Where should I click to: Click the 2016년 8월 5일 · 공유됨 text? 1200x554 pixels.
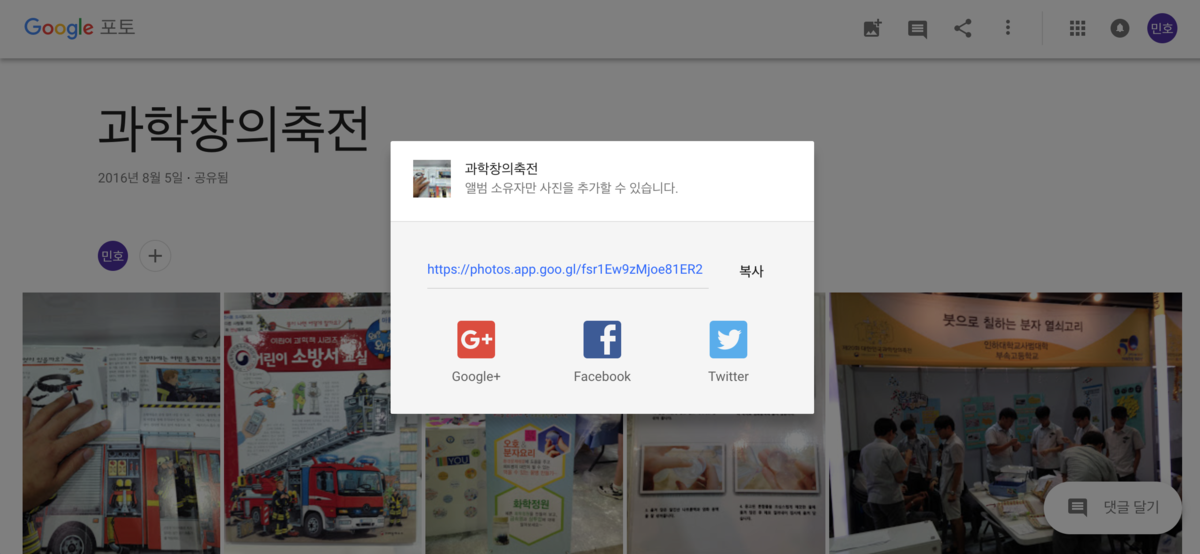click(x=163, y=178)
